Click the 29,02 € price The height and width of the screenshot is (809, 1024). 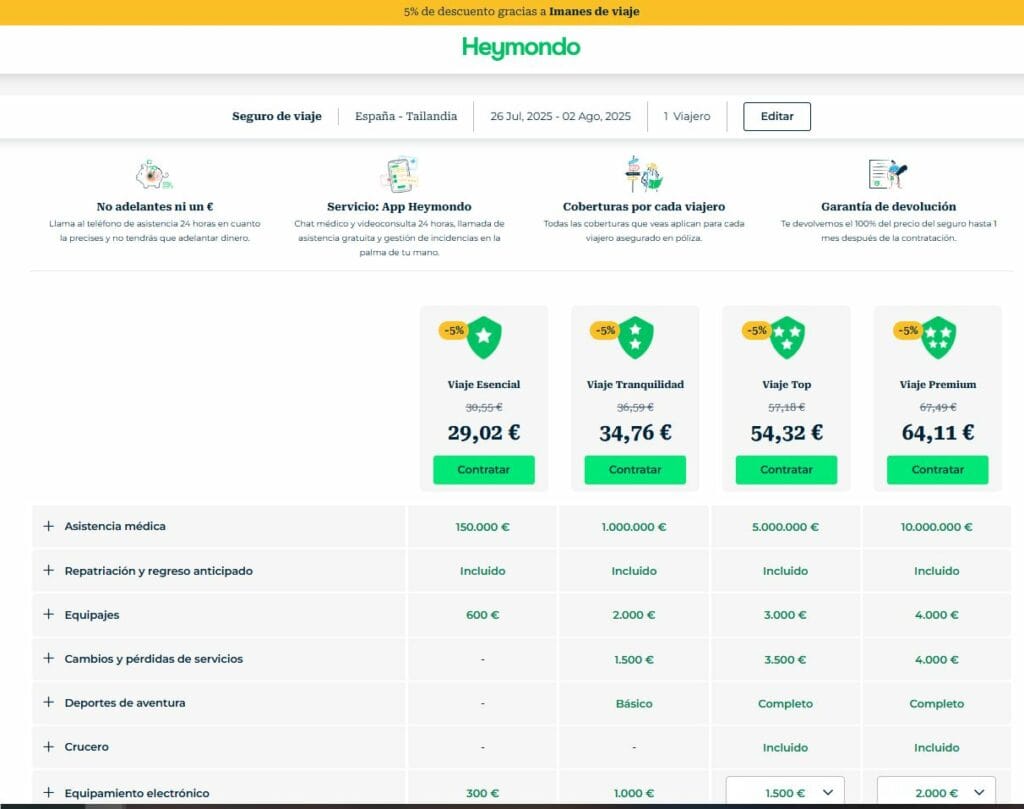click(484, 433)
